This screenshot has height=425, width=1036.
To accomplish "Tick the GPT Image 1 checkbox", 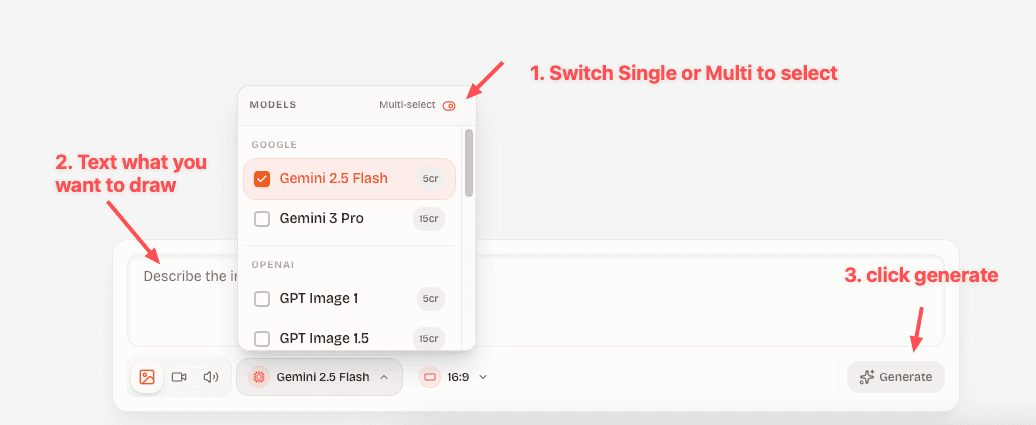I will coord(262,298).
